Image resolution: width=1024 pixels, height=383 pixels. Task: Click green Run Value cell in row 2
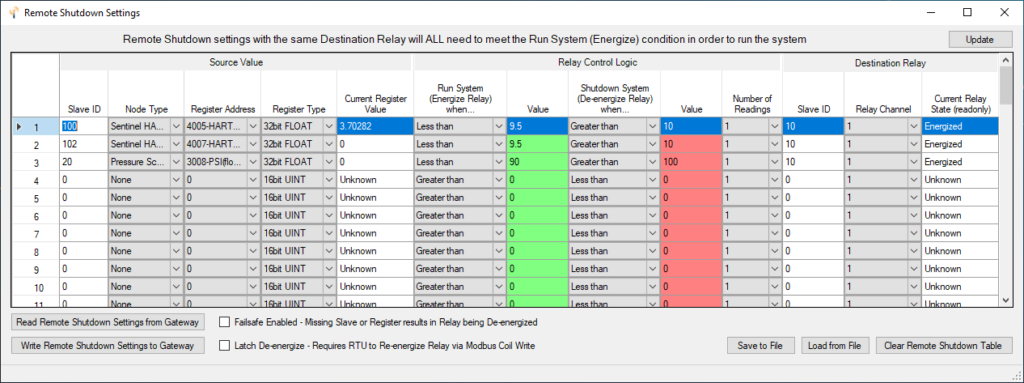point(537,144)
